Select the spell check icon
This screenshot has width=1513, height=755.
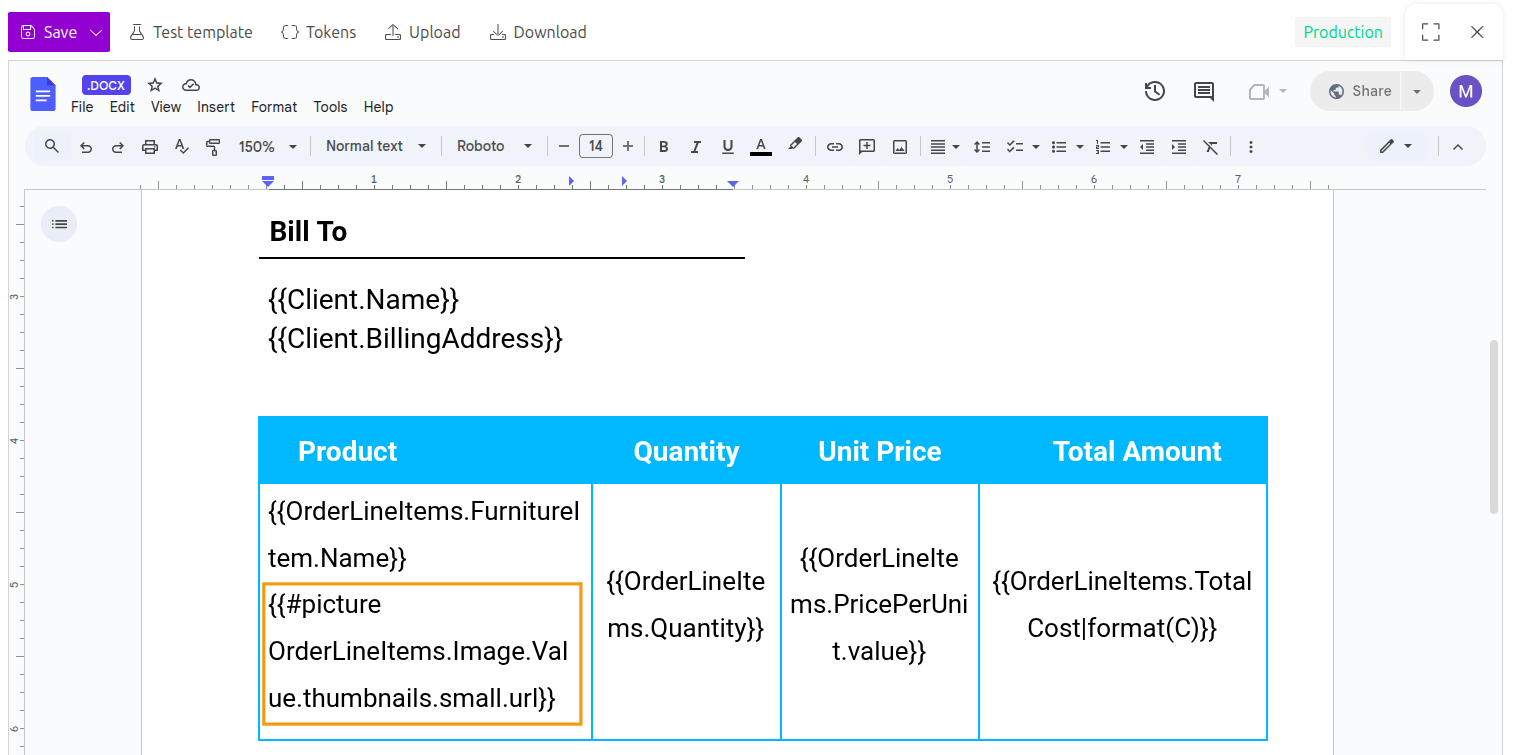pos(181,146)
